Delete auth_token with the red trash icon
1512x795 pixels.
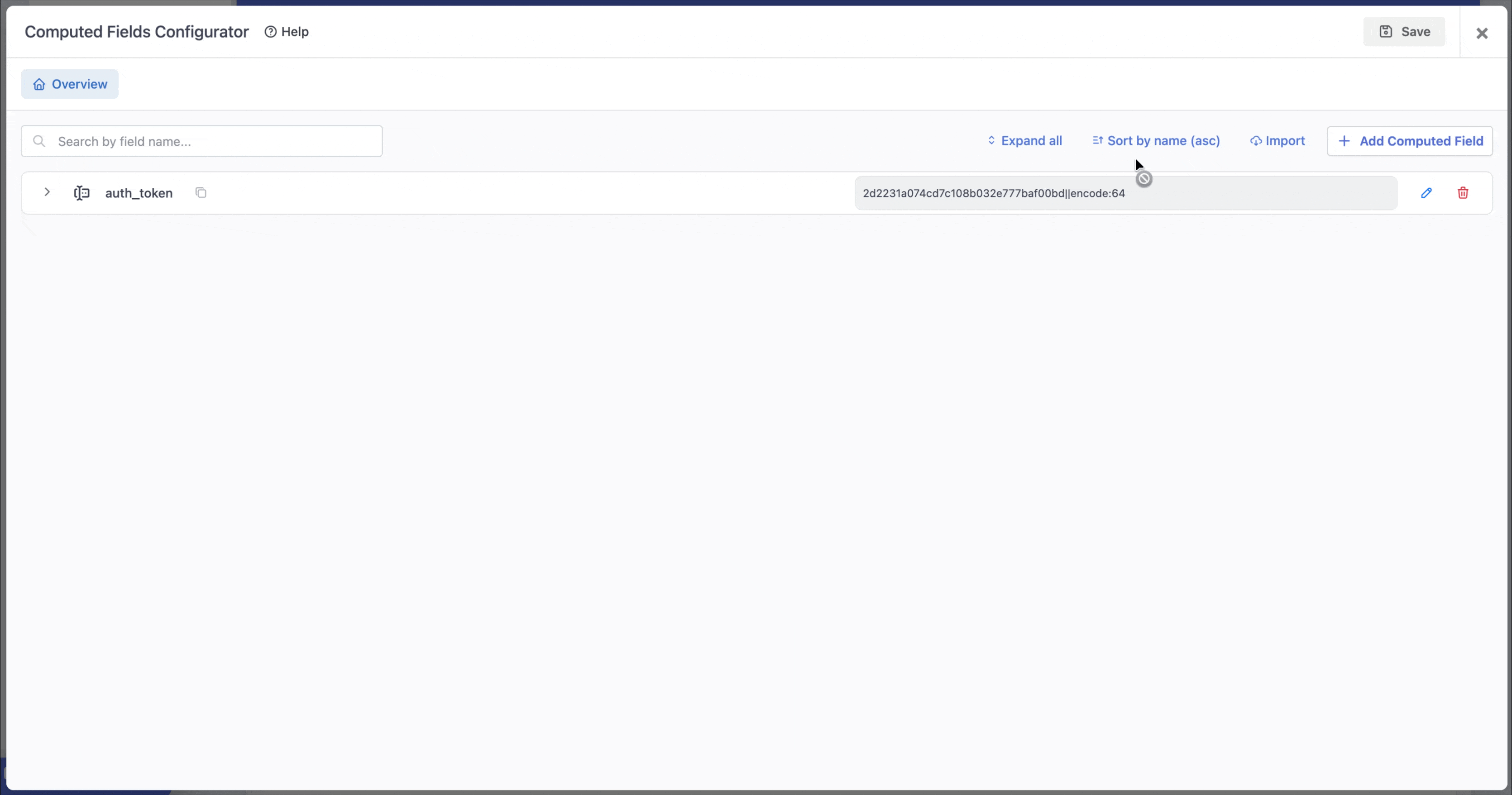tap(1463, 192)
